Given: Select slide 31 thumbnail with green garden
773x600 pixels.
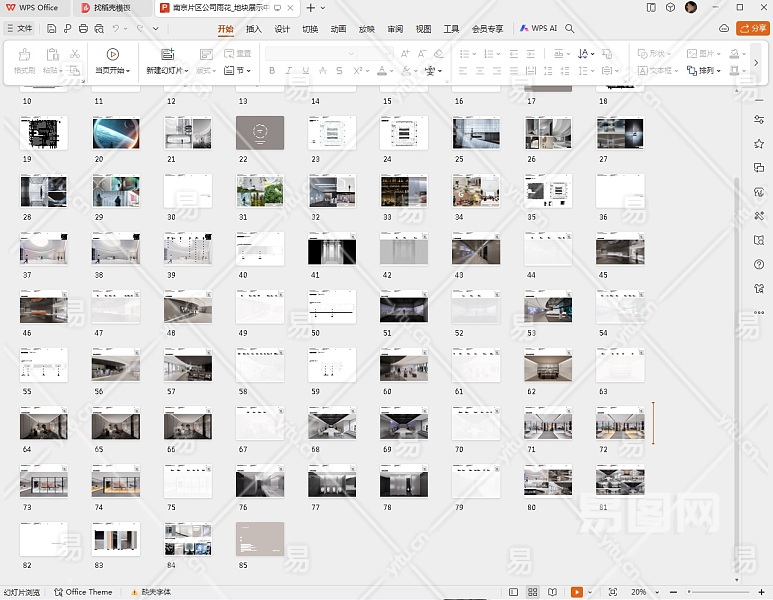Looking at the screenshot, I should [259, 191].
